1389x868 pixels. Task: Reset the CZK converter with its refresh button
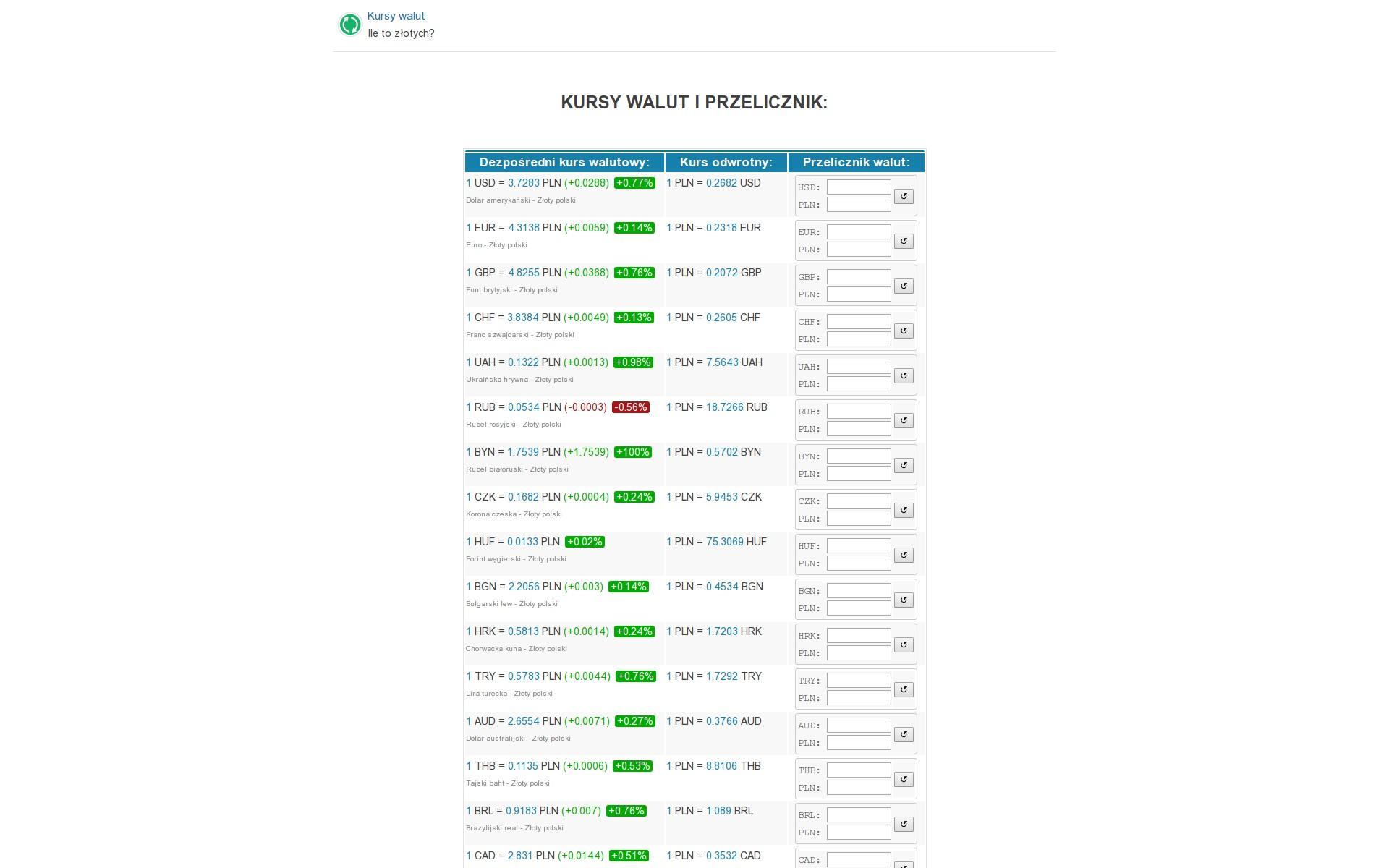tap(904, 510)
